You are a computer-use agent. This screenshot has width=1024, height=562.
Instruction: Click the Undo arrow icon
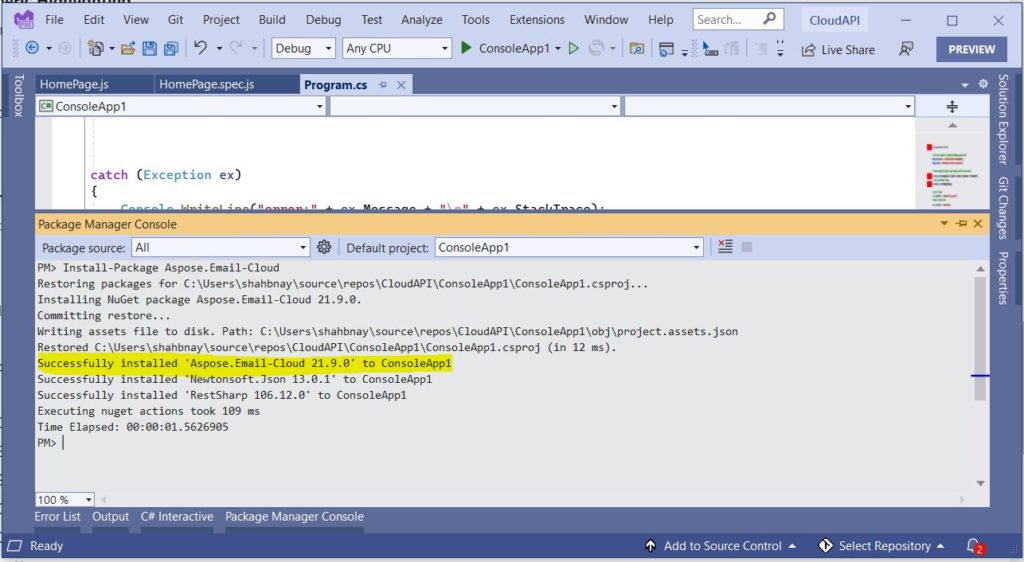point(200,48)
